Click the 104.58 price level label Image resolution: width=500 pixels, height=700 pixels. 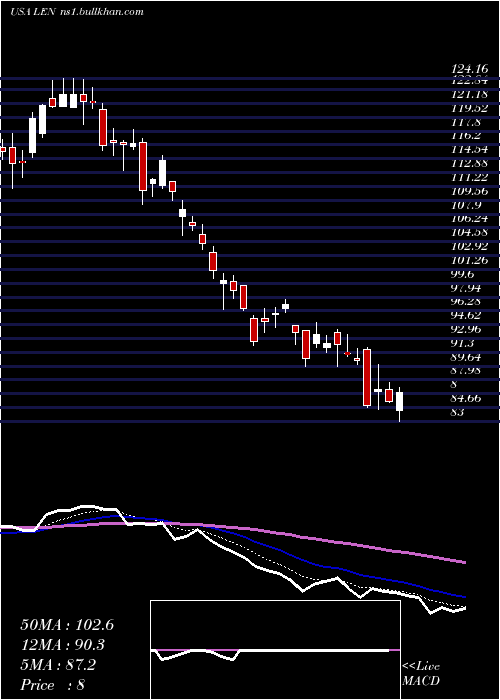pos(469,233)
